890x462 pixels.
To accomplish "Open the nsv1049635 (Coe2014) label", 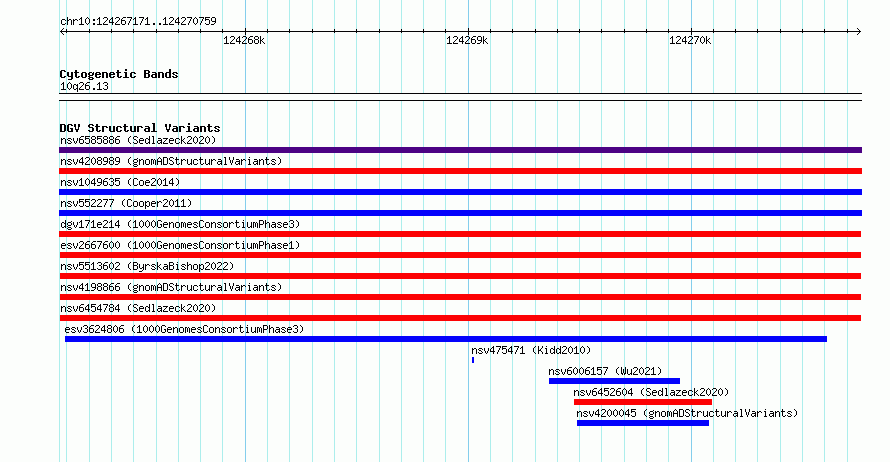I will click(120, 182).
